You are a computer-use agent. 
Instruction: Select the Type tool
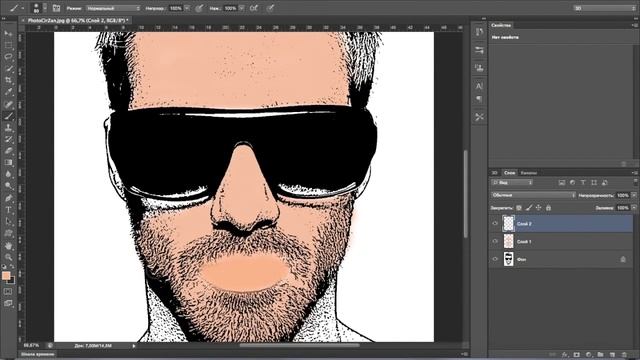click(8, 210)
